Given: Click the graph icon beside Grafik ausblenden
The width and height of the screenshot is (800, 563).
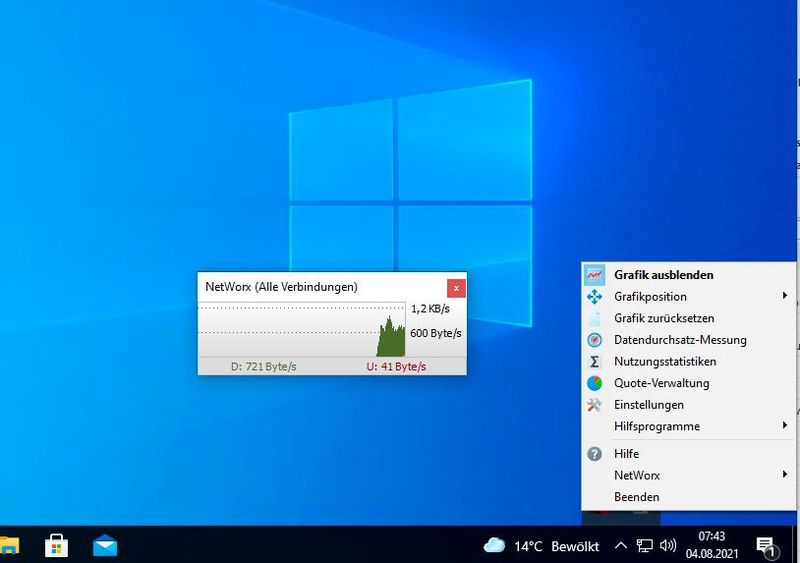Looking at the screenshot, I should 594,275.
